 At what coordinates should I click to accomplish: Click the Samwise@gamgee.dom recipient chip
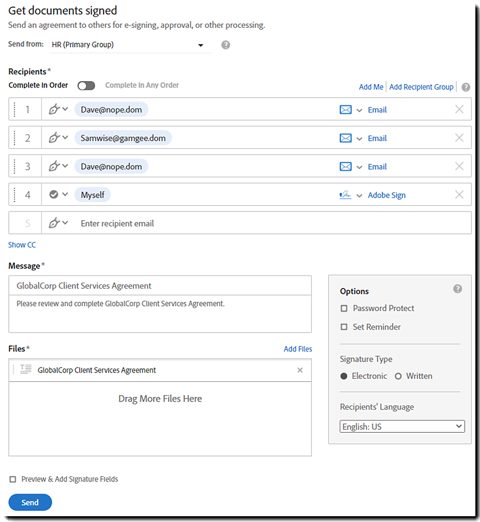click(x=123, y=138)
